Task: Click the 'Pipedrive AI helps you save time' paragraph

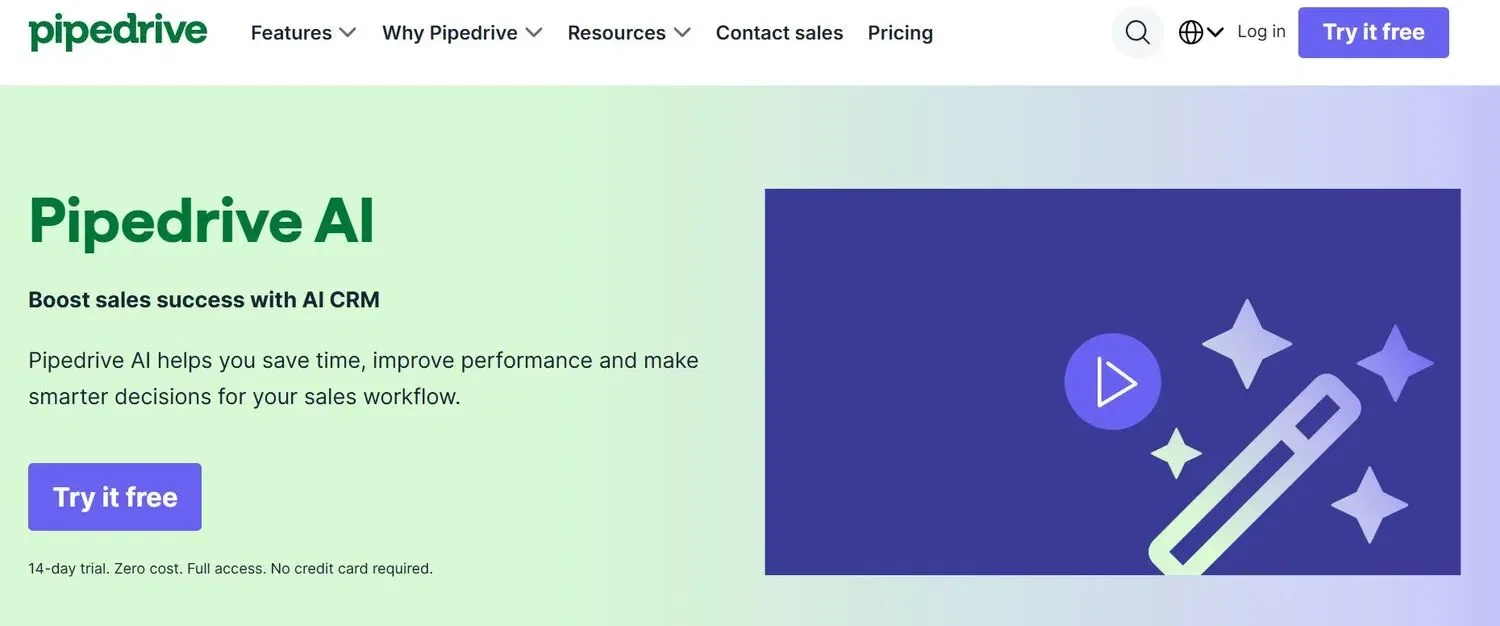Action: [x=363, y=378]
